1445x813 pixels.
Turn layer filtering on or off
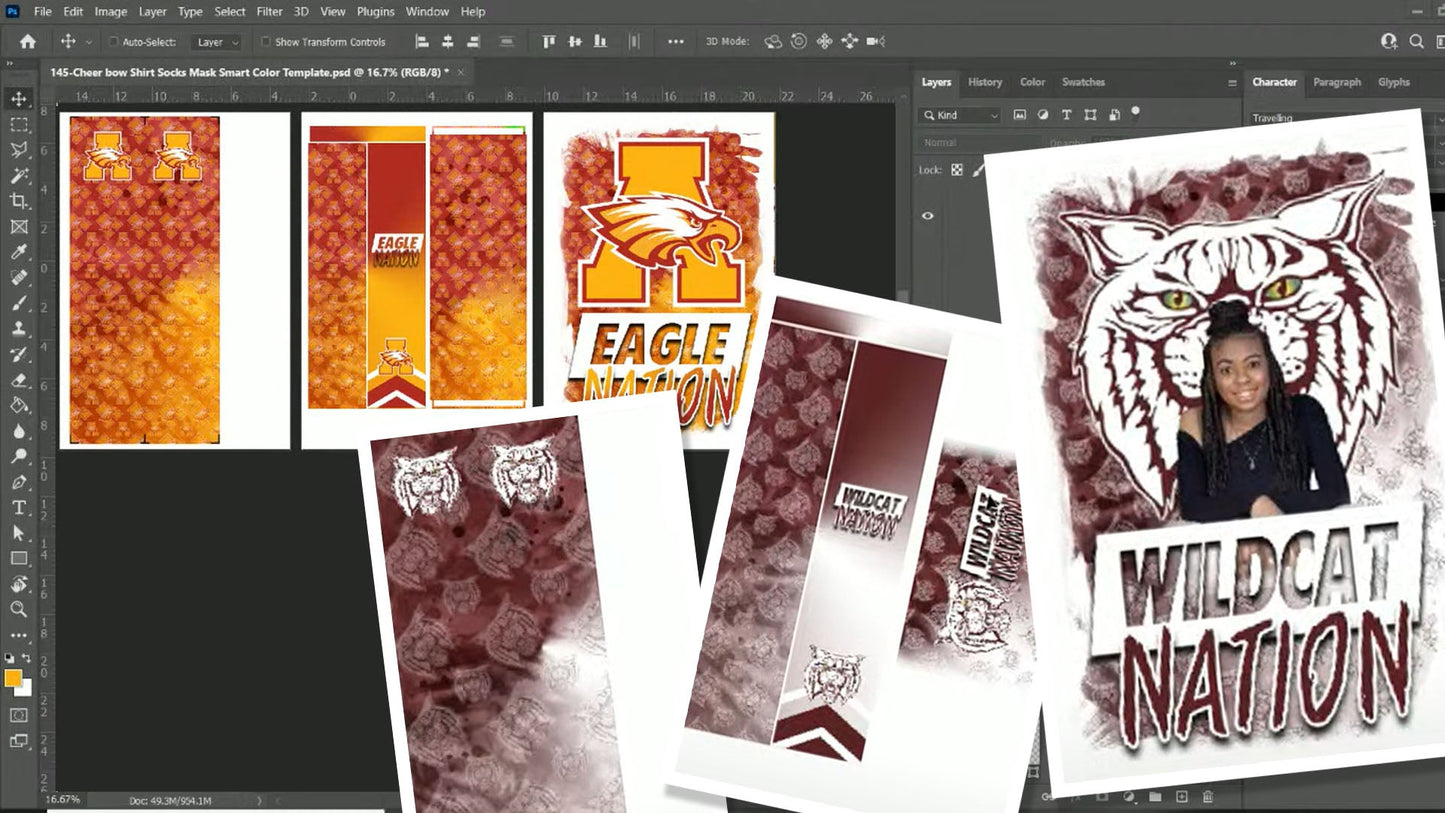coord(1136,112)
